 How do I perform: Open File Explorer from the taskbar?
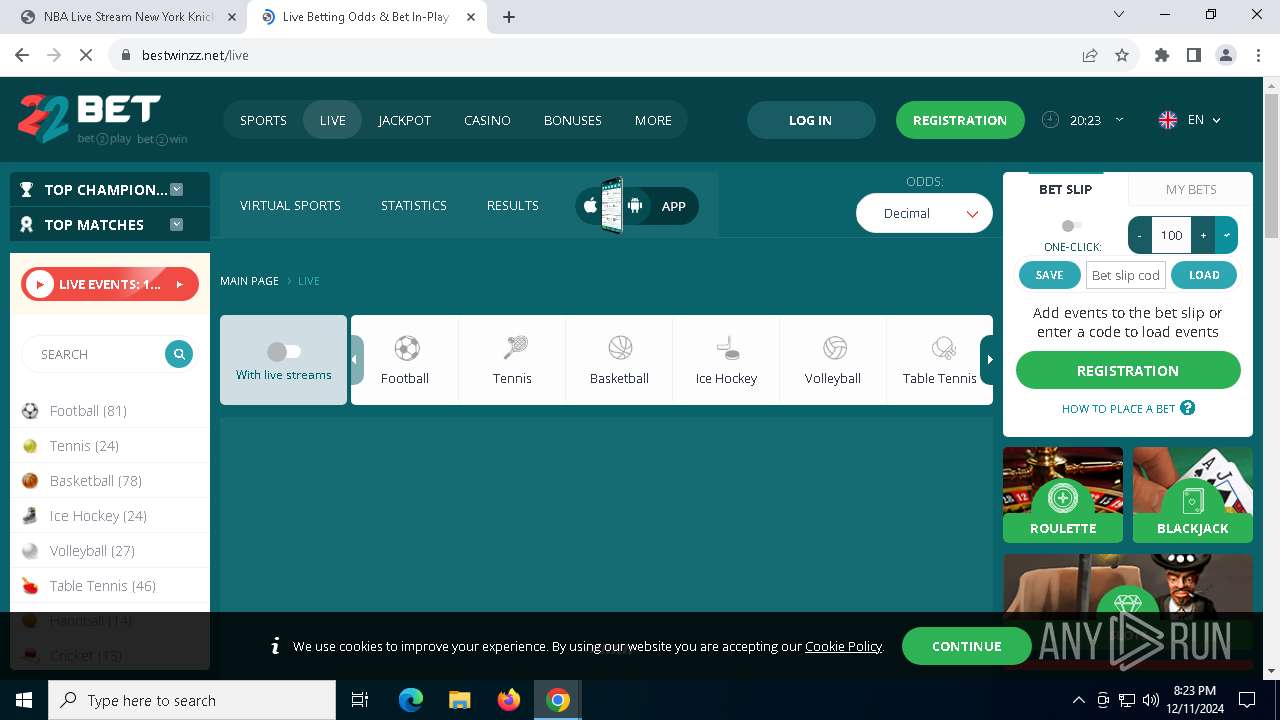point(460,700)
